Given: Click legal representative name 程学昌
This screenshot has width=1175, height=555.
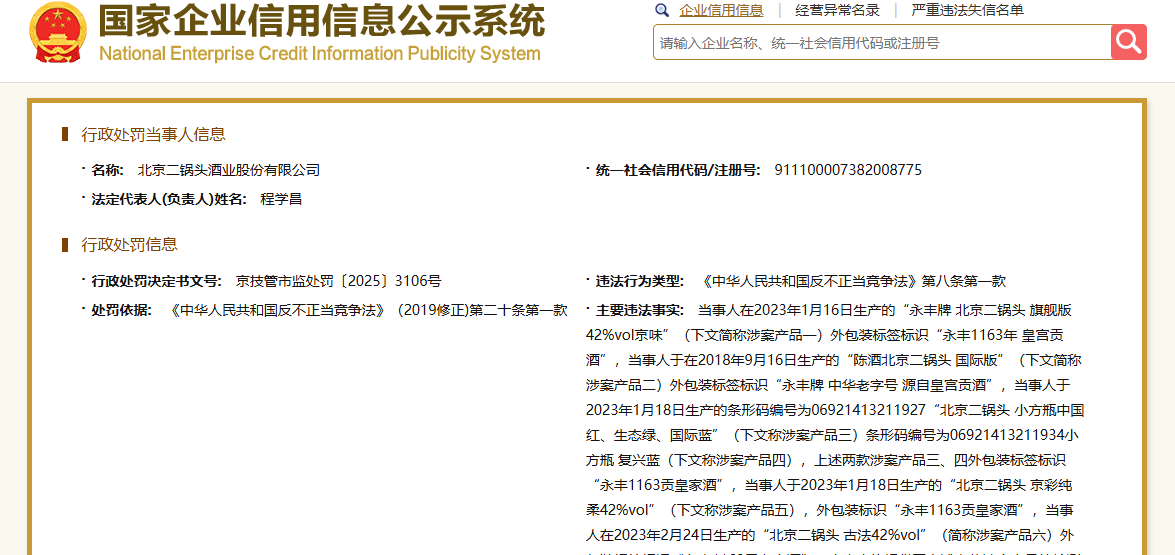Looking at the screenshot, I should coord(281,199).
